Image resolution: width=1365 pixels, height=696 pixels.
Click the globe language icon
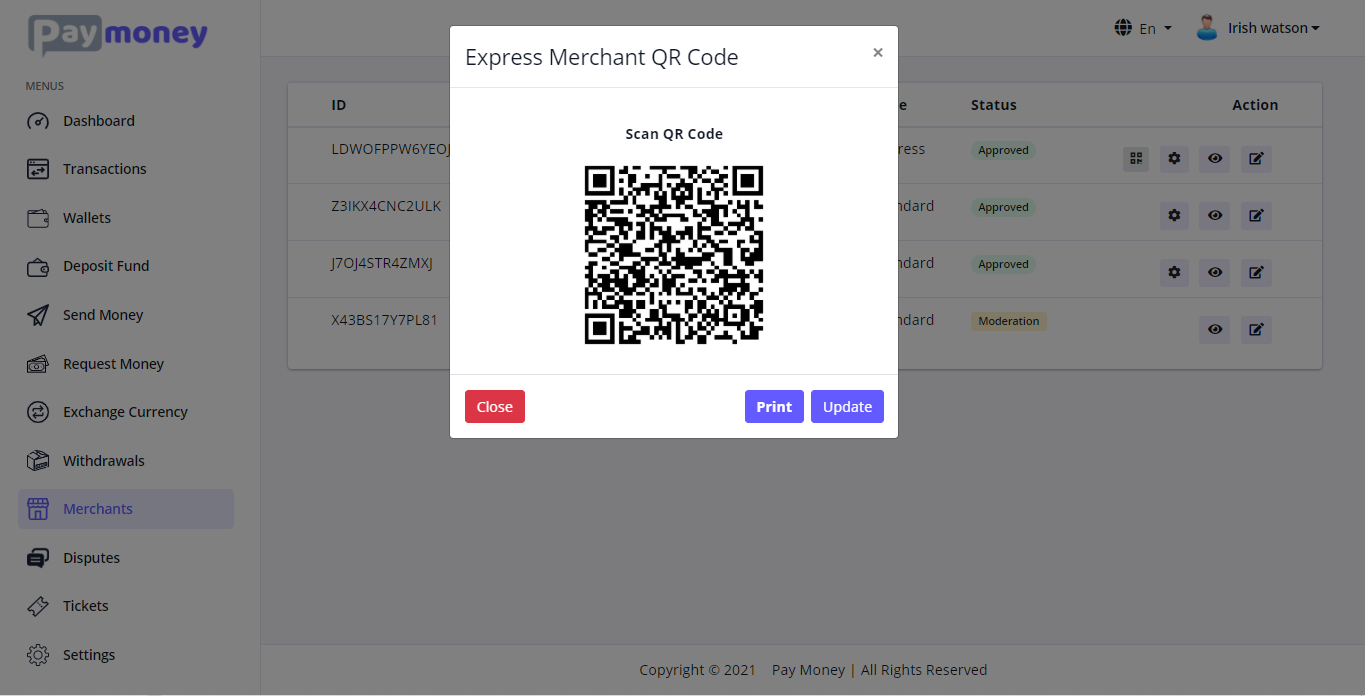coord(1123,27)
